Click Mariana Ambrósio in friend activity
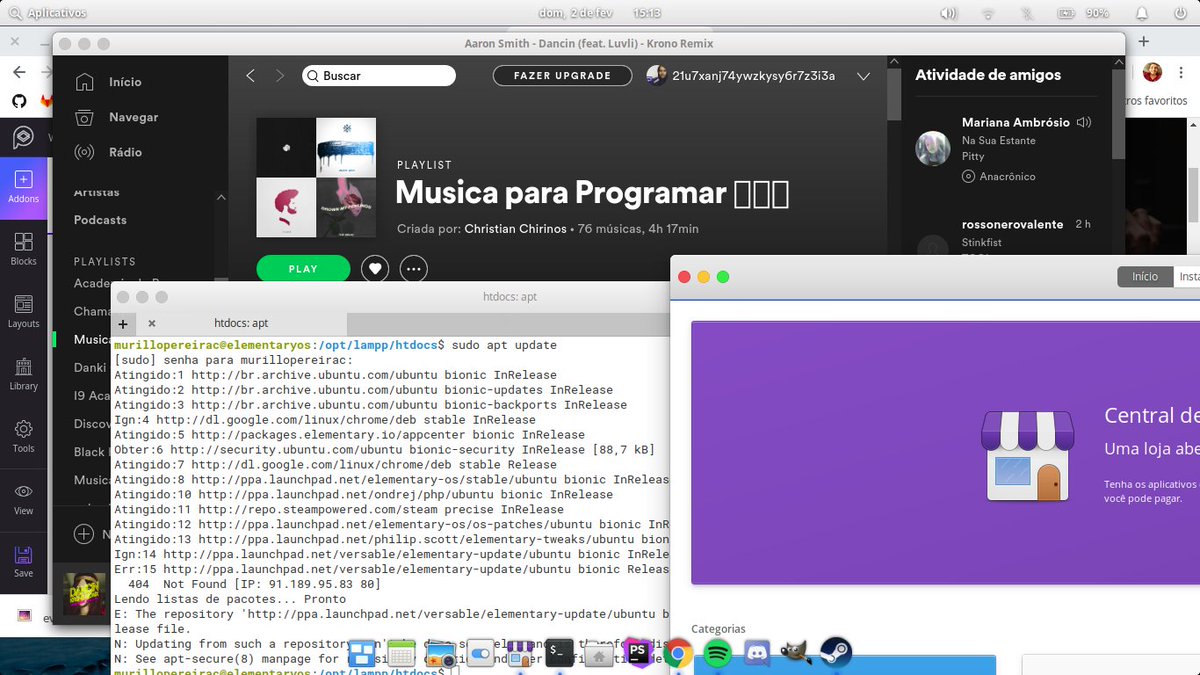The image size is (1200, 675). (x=1016, y=123)
